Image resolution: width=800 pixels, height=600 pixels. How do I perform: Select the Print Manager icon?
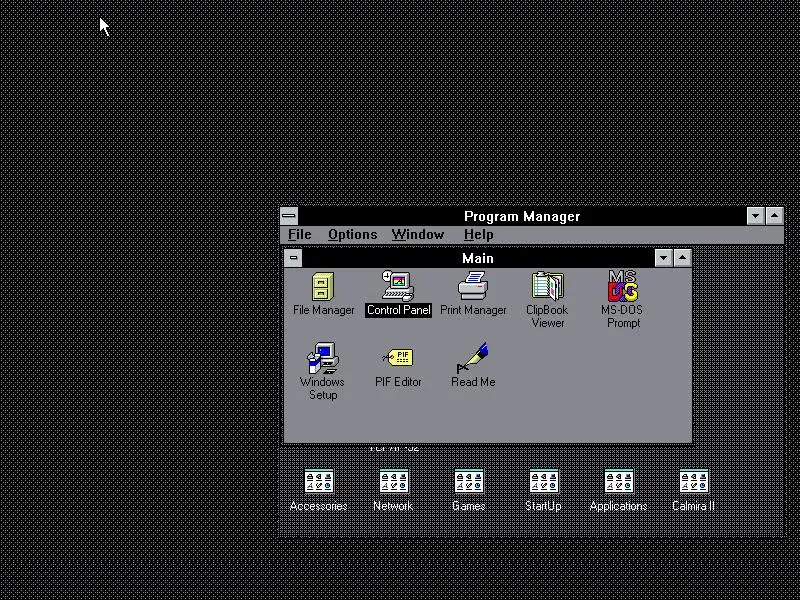pos(473,286)
